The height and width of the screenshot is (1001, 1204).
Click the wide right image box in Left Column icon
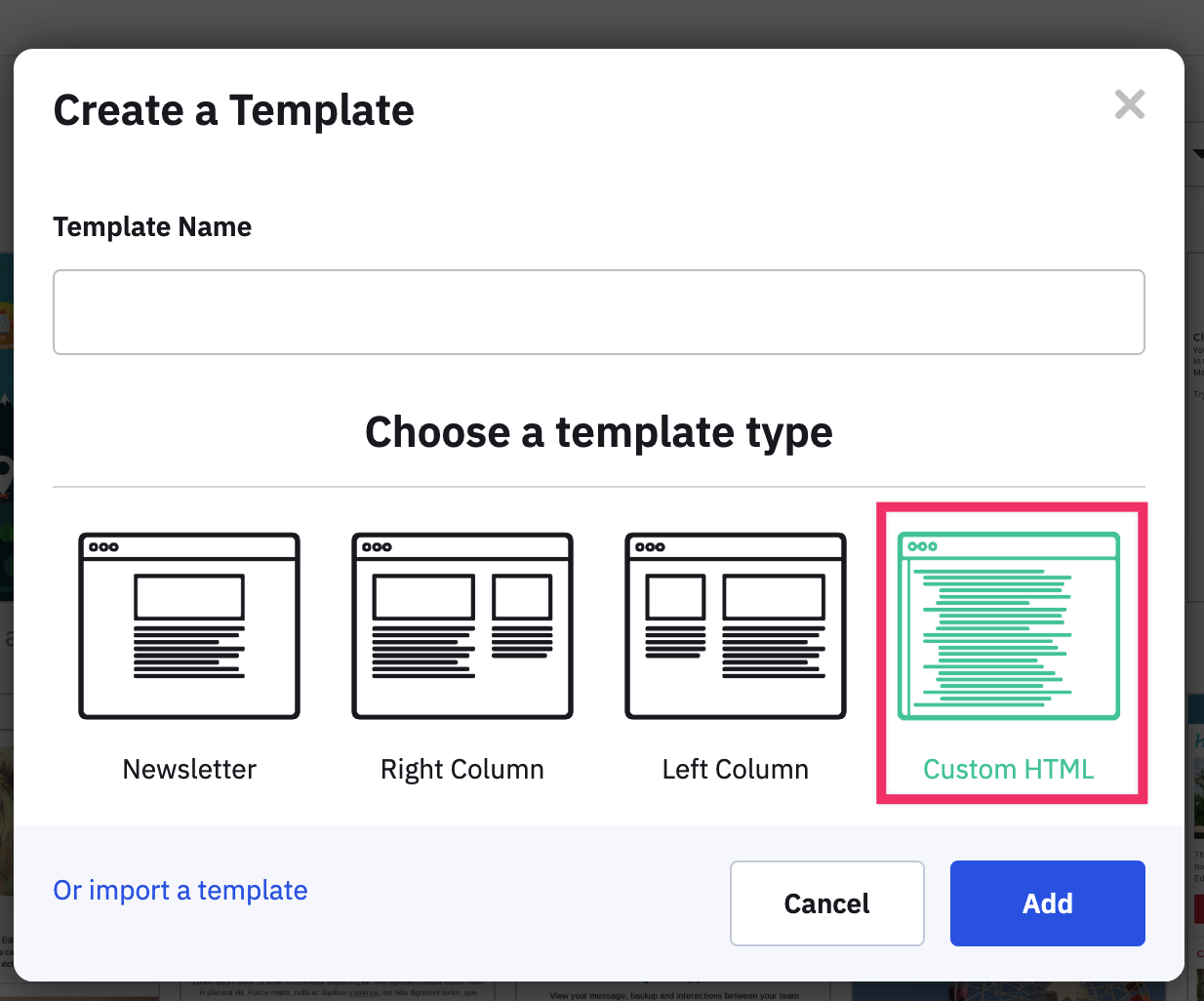[x=774, y=597]
